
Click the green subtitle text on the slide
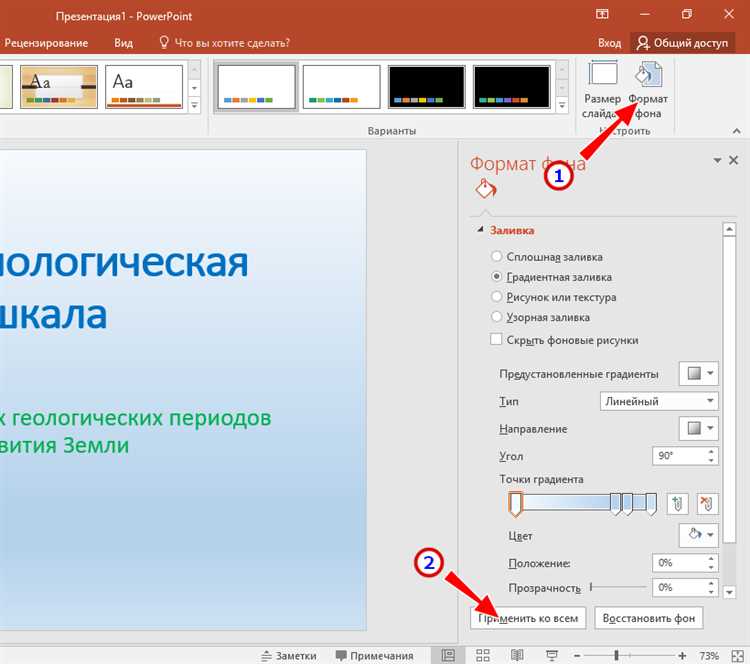(x=136, y=432)
